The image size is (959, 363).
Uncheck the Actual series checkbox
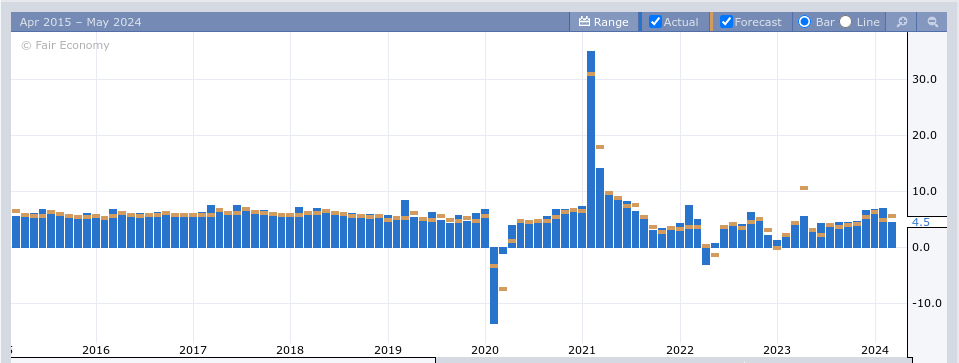click(x=655, y=22)
